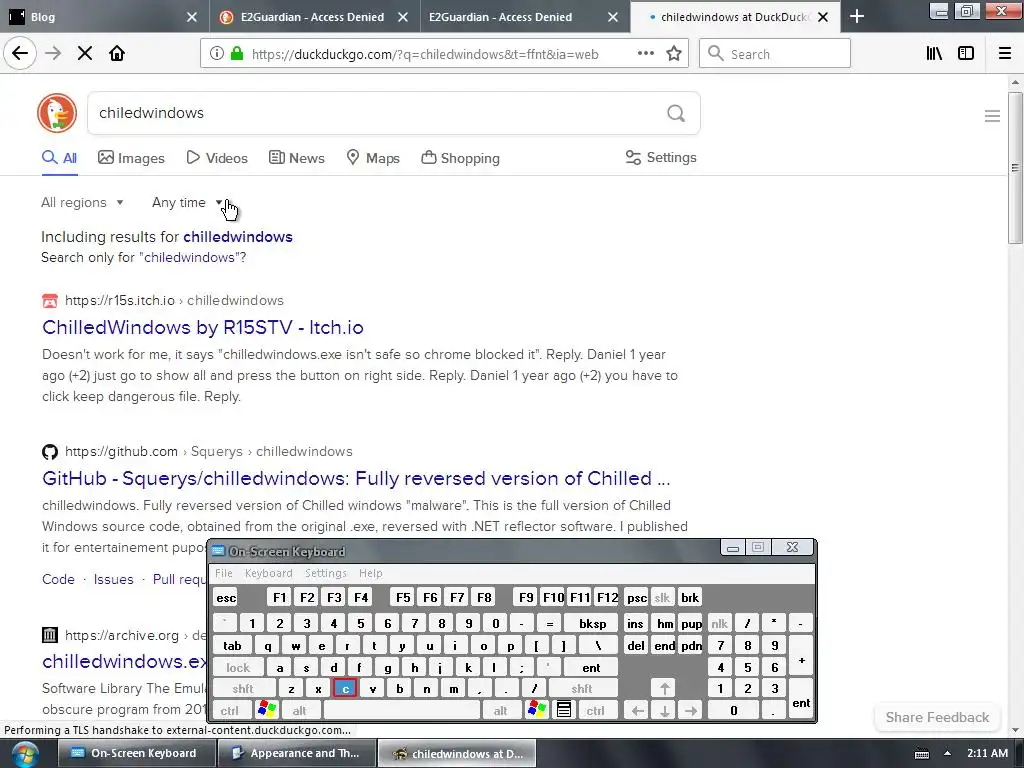Open GitHub Squerys/chilledwindows result
Image resolution: width=1024 pixels, height=768 pixels.
click(356, 478)
